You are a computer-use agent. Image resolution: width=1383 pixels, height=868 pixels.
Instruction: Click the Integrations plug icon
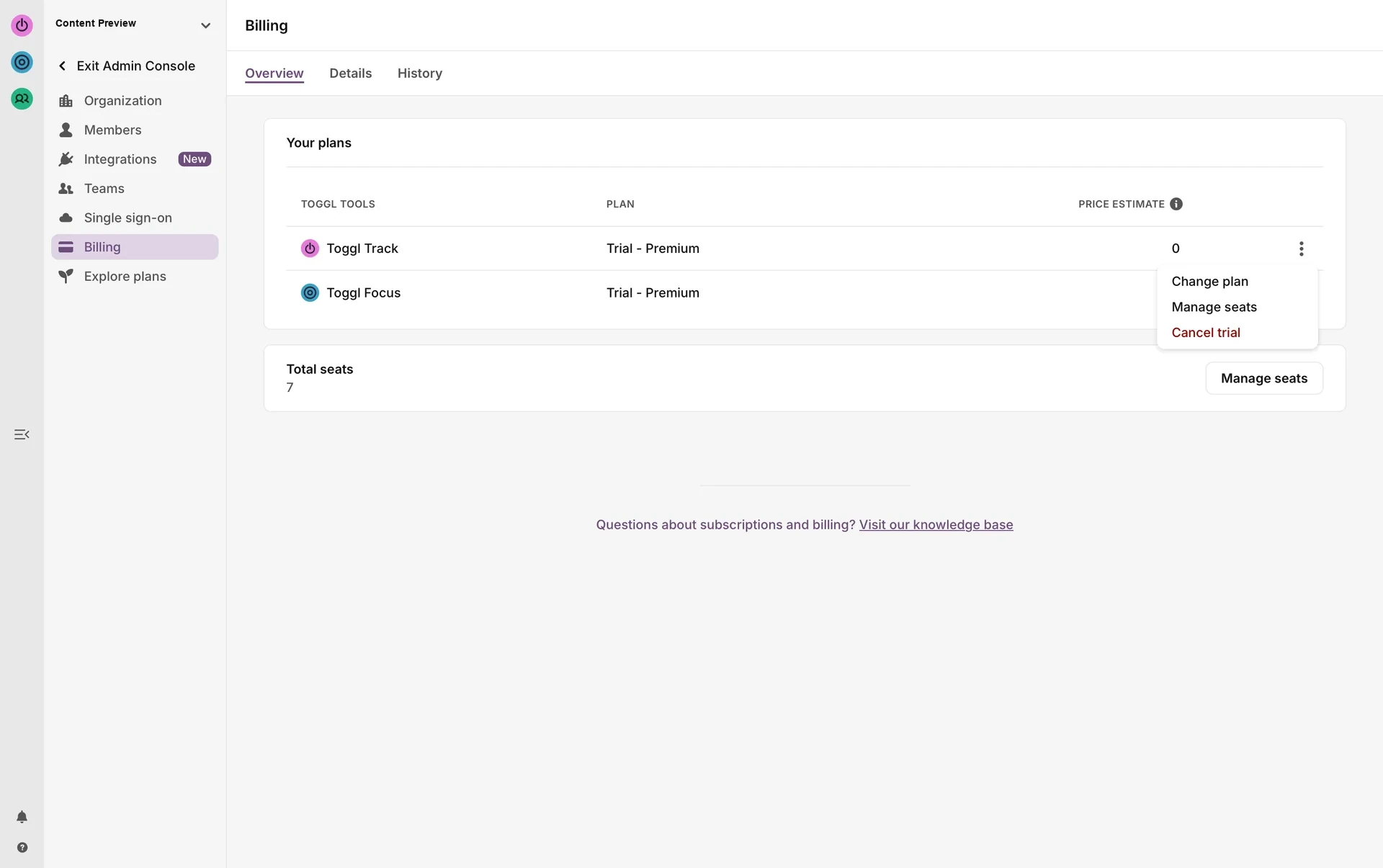[x=66, y=159]
